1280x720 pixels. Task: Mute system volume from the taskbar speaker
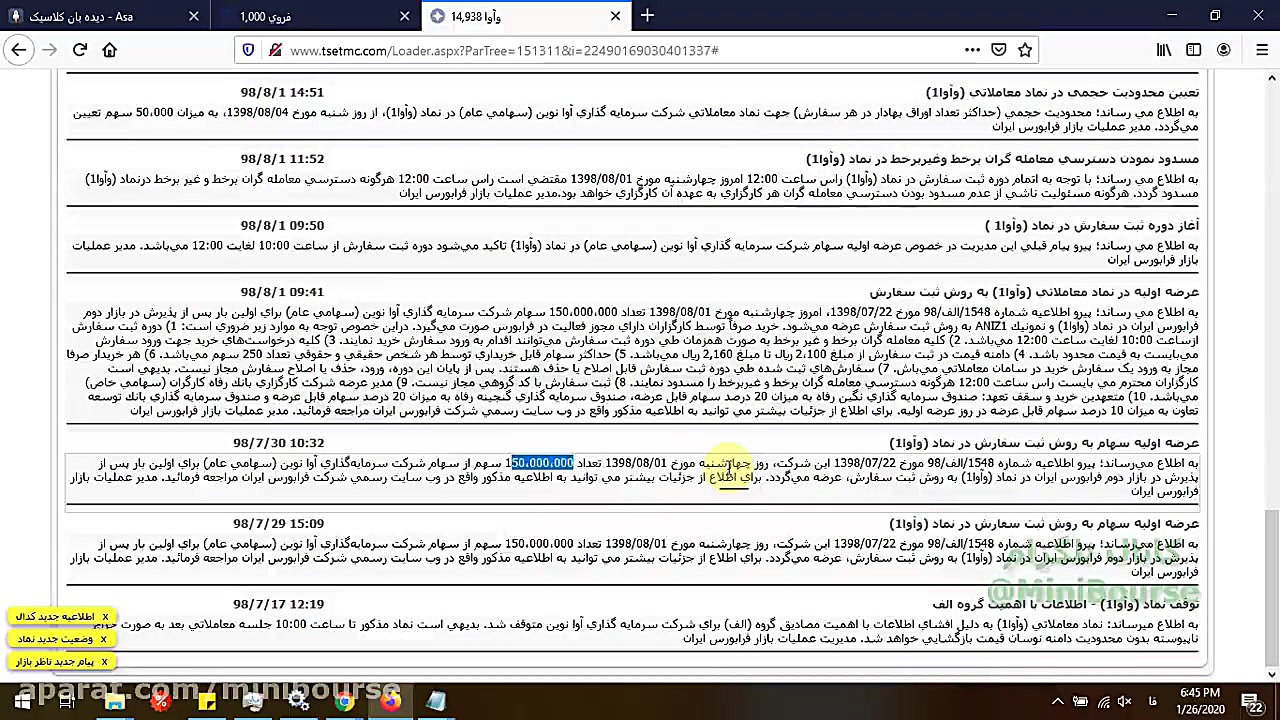pos(1124,701)
